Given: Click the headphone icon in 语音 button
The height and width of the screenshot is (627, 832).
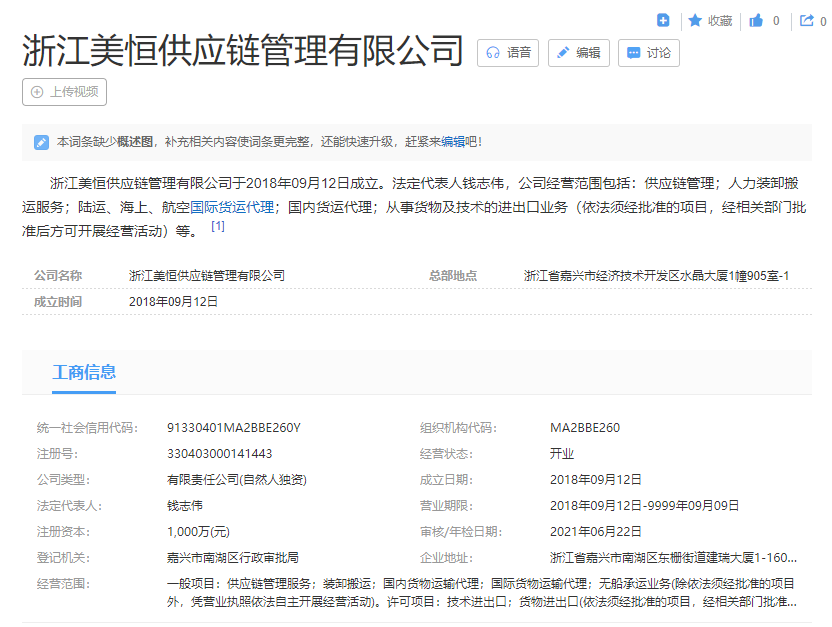Looking at the screenshot, I should point(493,53).
